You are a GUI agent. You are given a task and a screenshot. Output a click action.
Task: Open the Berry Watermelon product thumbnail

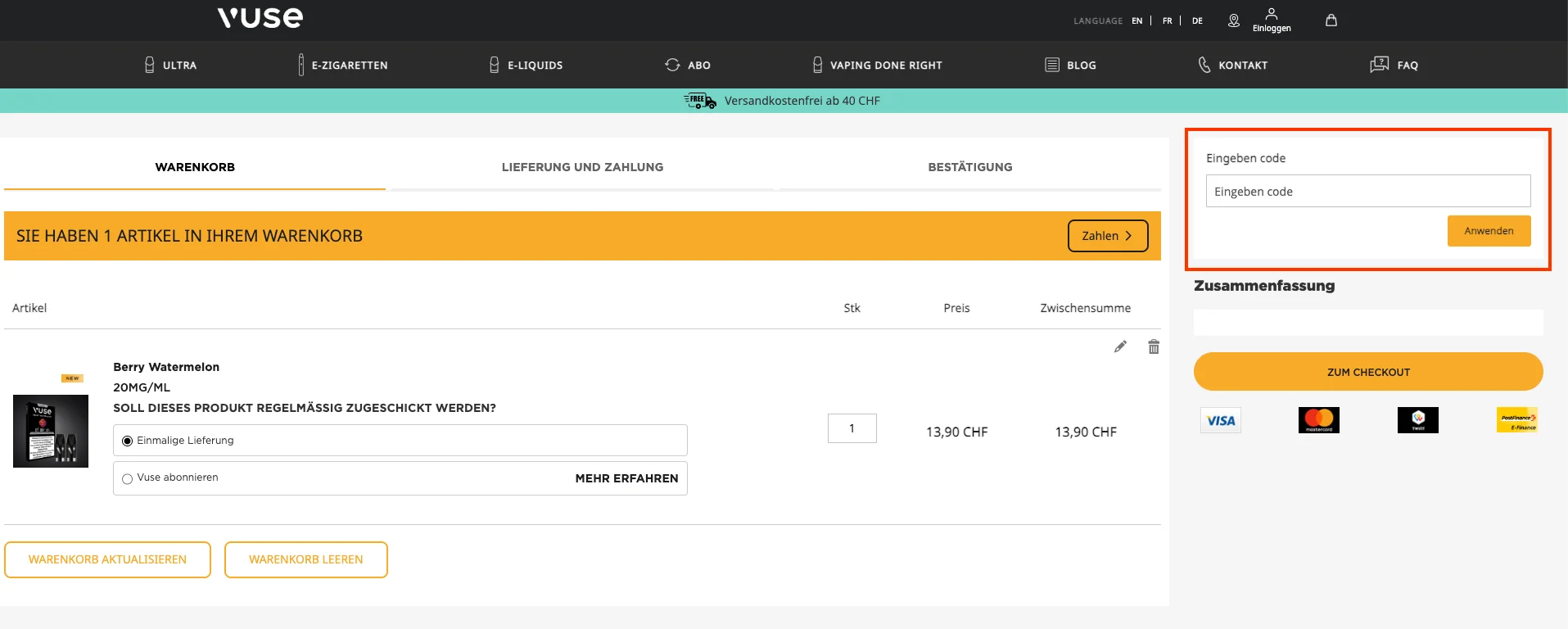click(x=51, y=431)
